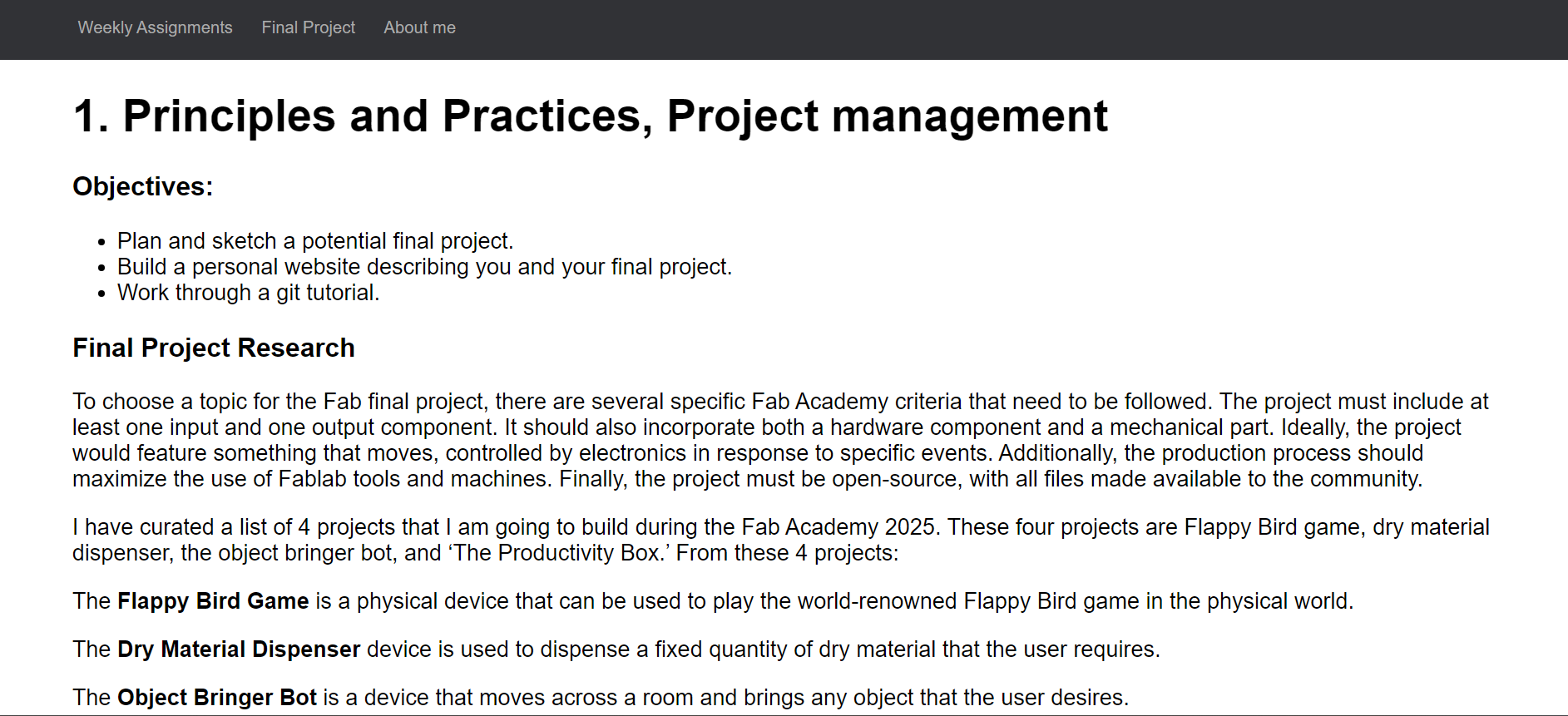The image size is (1568, 716).
Task: Click the bullet about planning a final project
Action: (x=315, y=241)
